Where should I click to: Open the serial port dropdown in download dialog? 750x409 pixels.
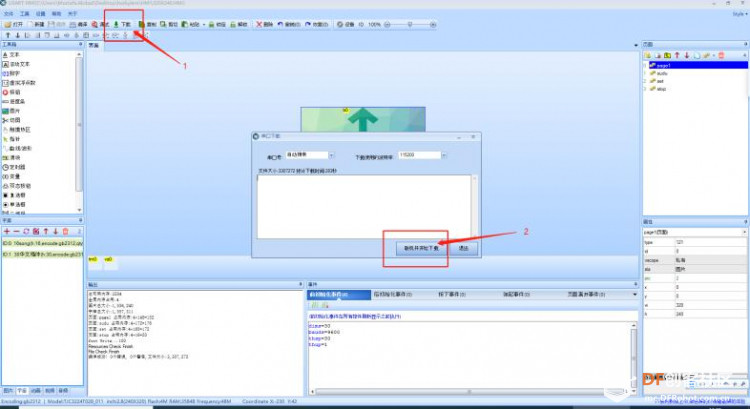click(331, 155)
